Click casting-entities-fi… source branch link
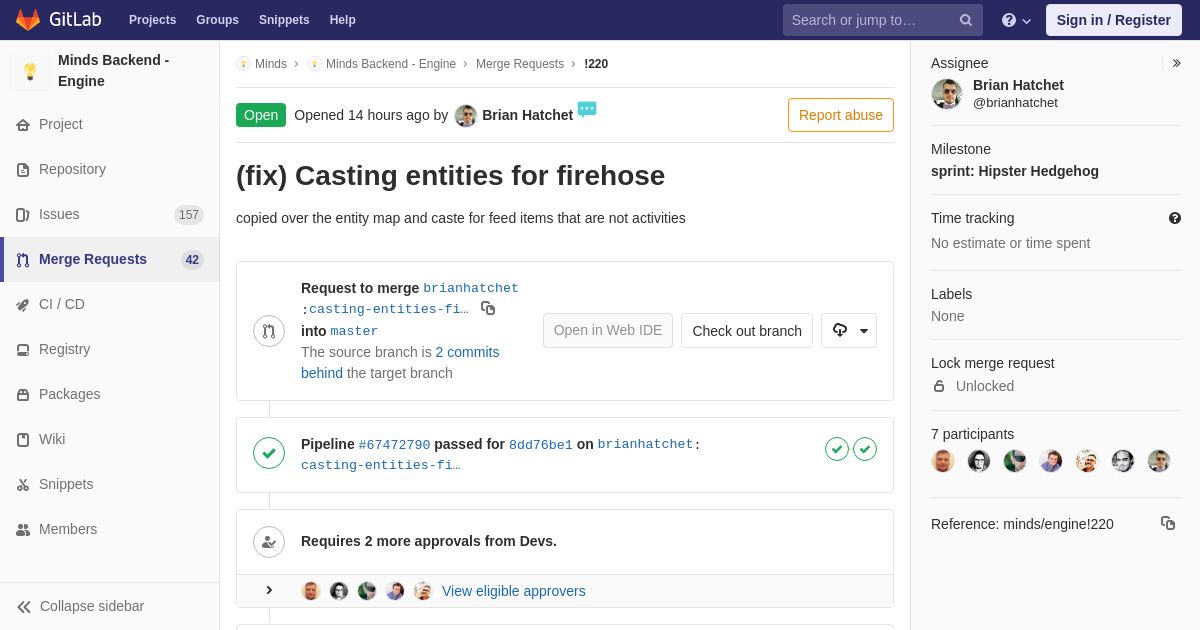This screenshot has width=1200, height=630. click(x=388, y=309)
